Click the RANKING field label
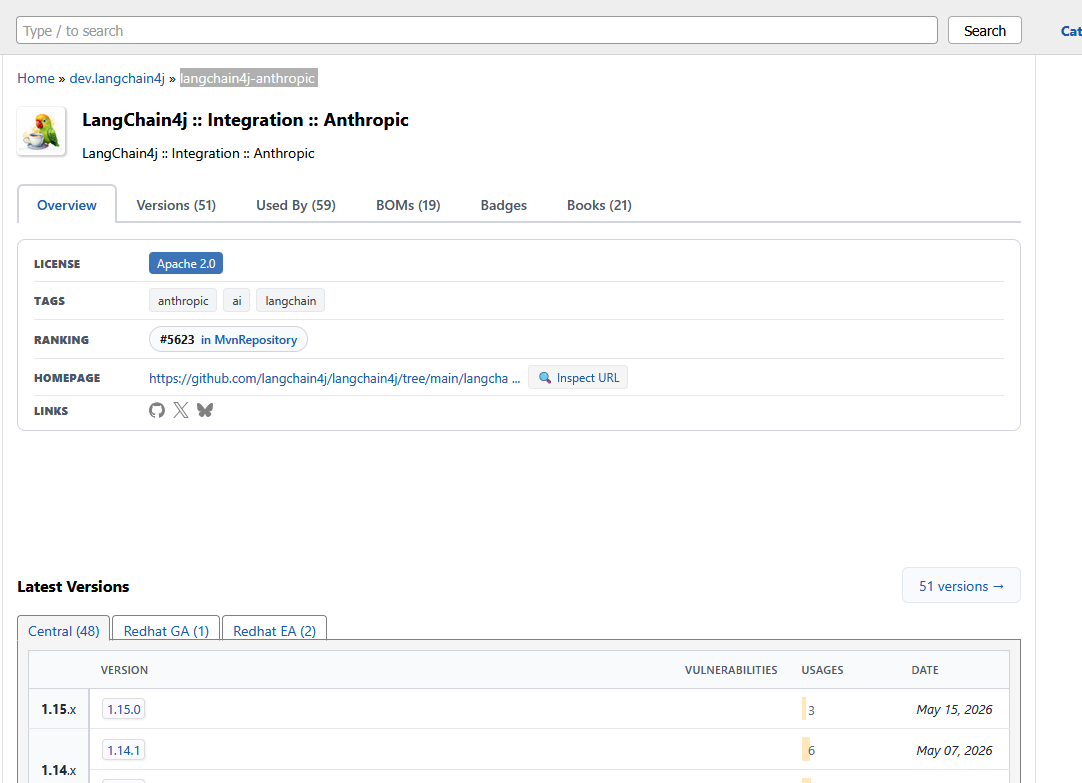 [x=61, y=340]
